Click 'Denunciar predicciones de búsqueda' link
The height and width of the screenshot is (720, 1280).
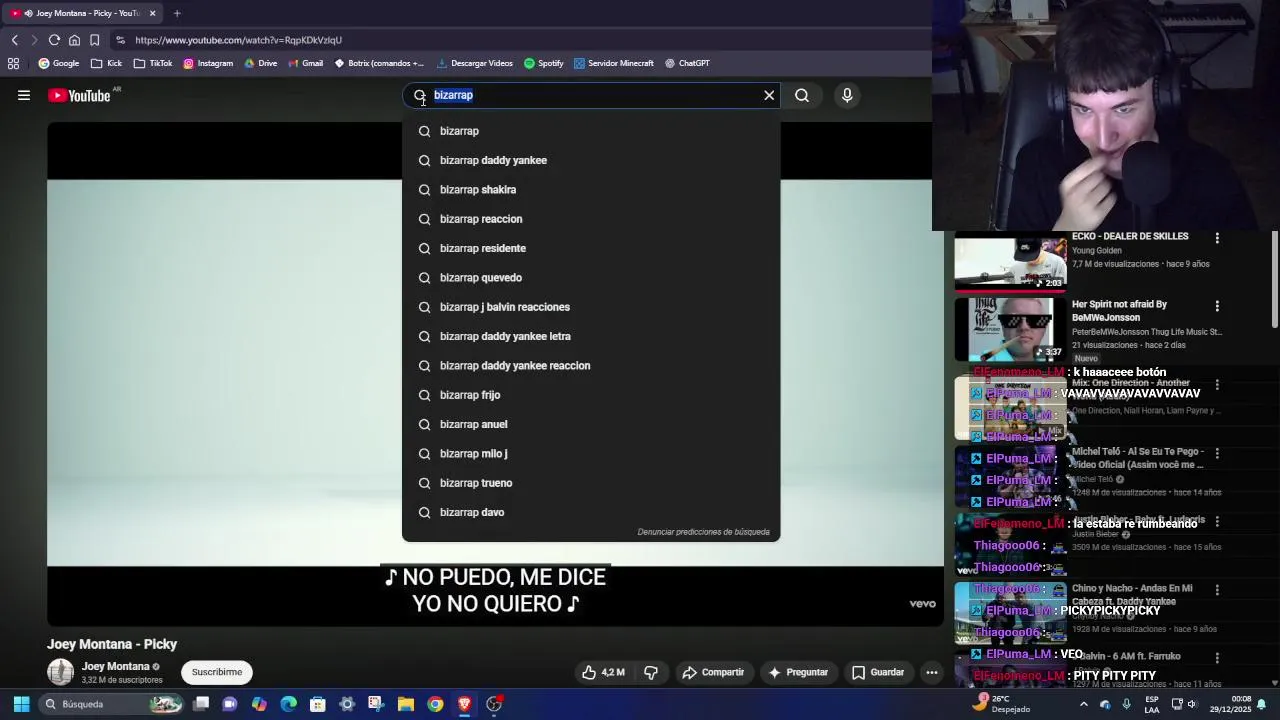(703, 532)
